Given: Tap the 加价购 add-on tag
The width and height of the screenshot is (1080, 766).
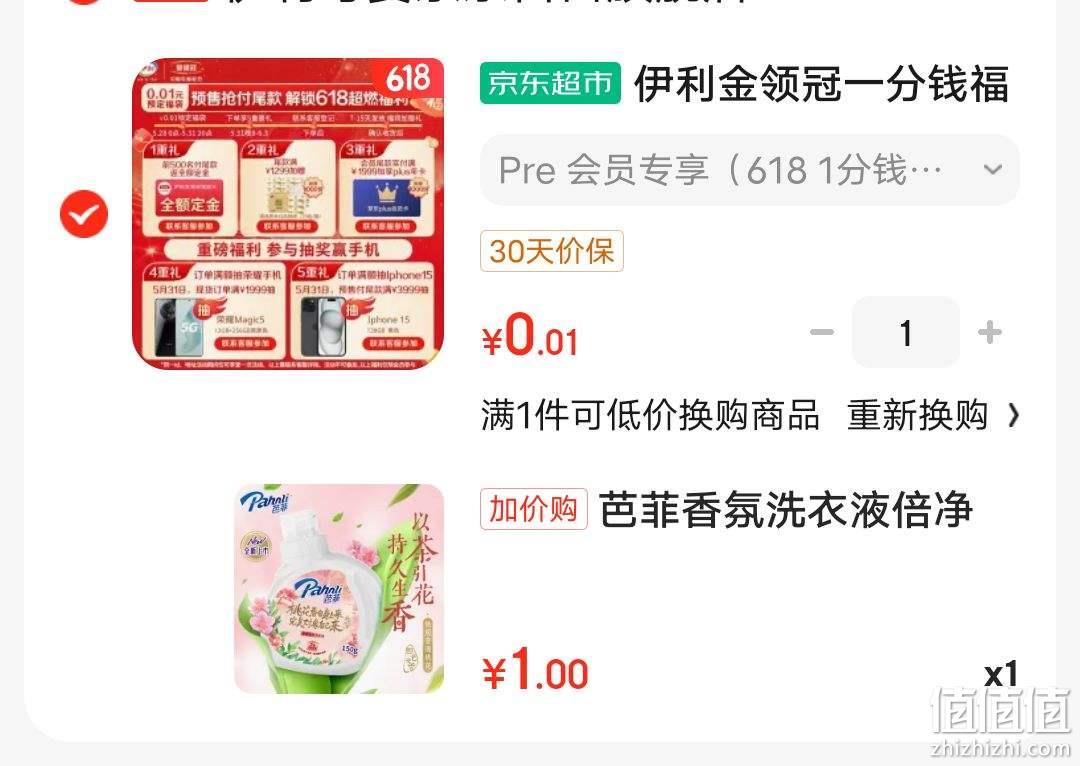Looking at the screenshot, I should click(x=534, y=509).
